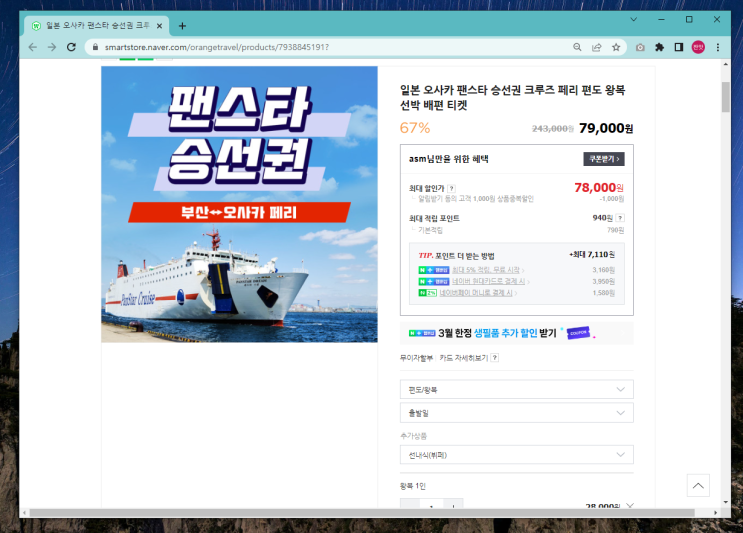The height and width of the screenshot is (533, 743).
Task: Click the 카드 자세히보기 help icon
Action: 495,358
